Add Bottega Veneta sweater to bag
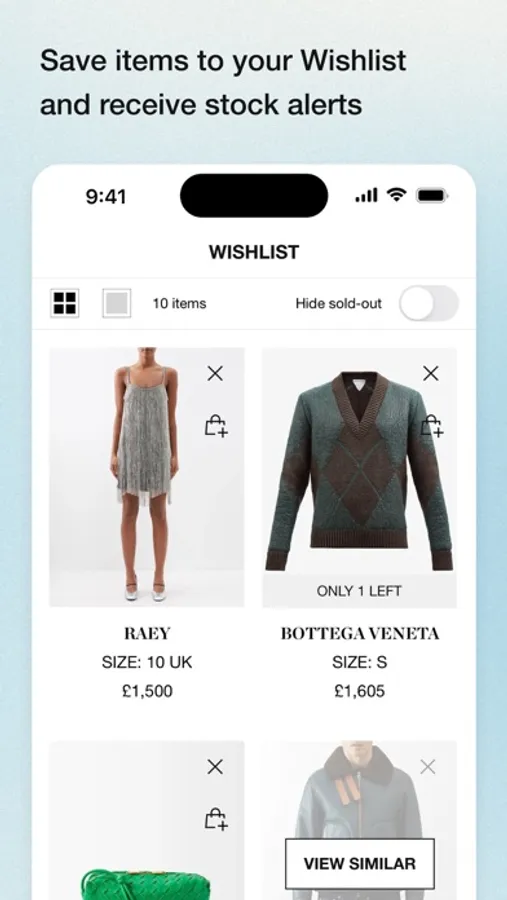 431,426
